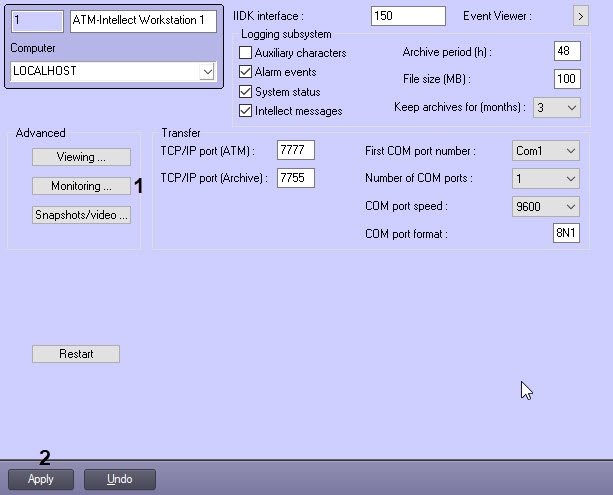The width and height of the screenshot is (613, 495).
Task: Open First COM port number dropdown
Action: [546, 151]
